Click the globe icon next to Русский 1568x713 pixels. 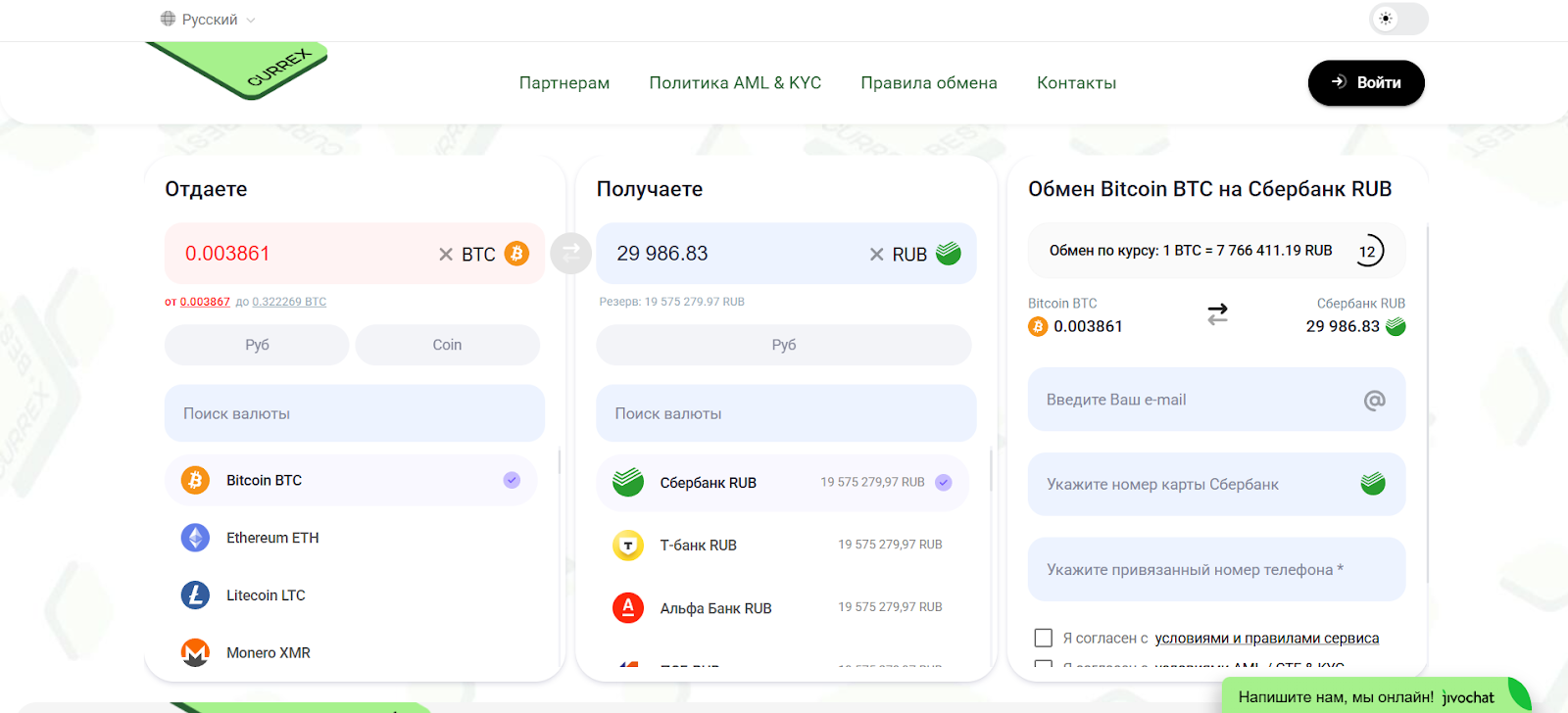click(x=169, y=19)
